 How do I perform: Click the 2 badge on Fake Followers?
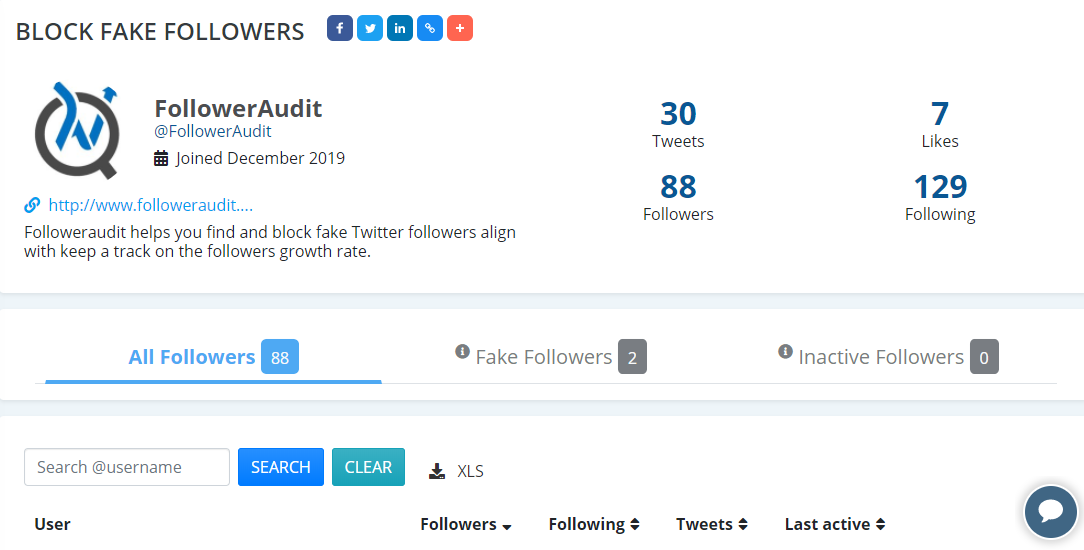pyautogui.click(x=632, y=357)
